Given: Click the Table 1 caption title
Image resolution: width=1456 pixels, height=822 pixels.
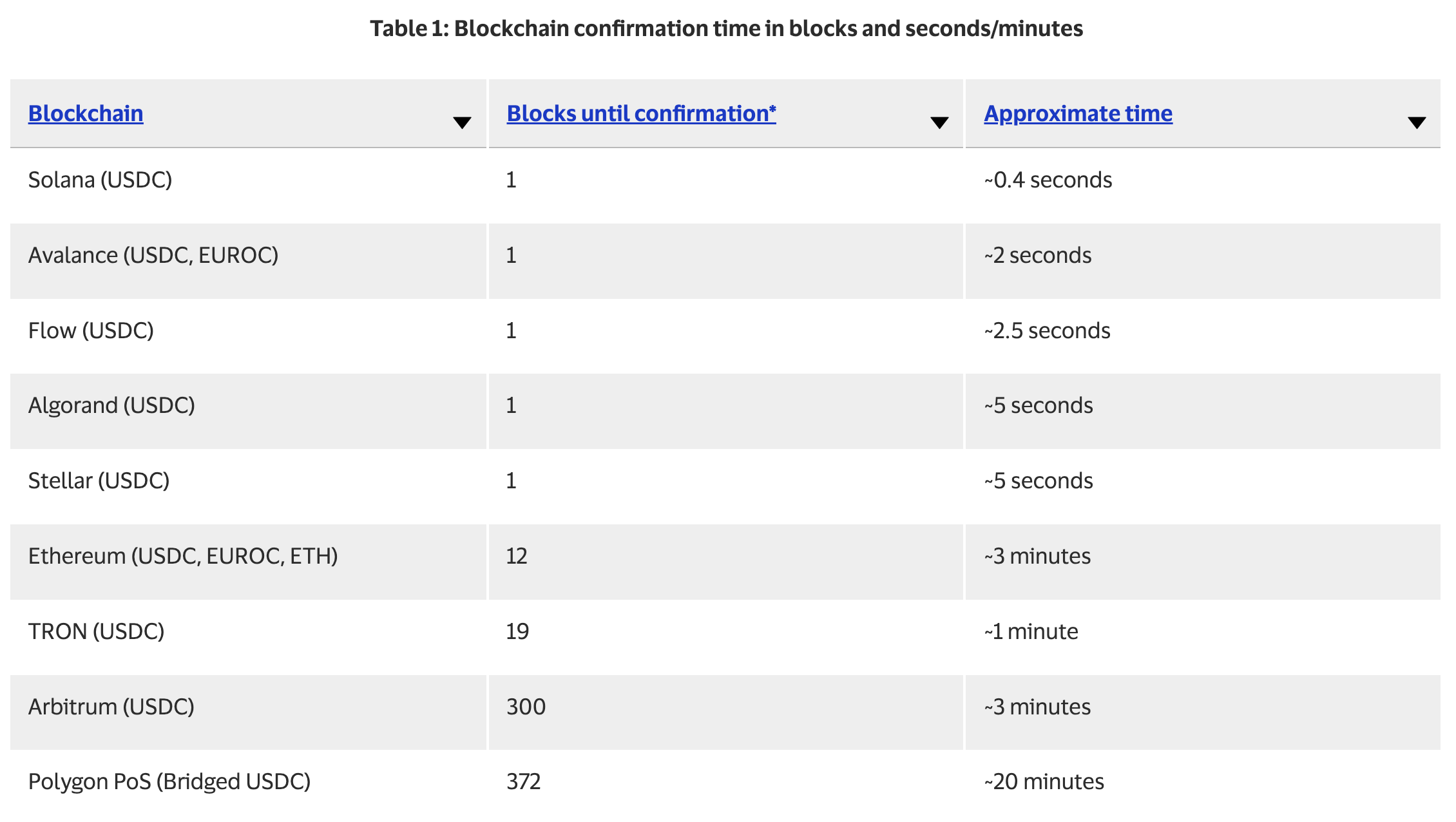Looking at the screenshot, I should point(726,28).
